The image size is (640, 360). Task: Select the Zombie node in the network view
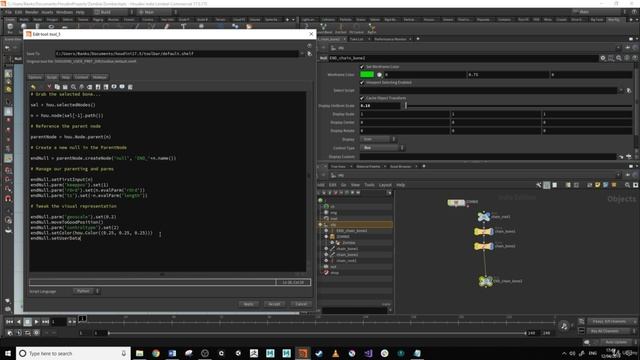point(456,202)
